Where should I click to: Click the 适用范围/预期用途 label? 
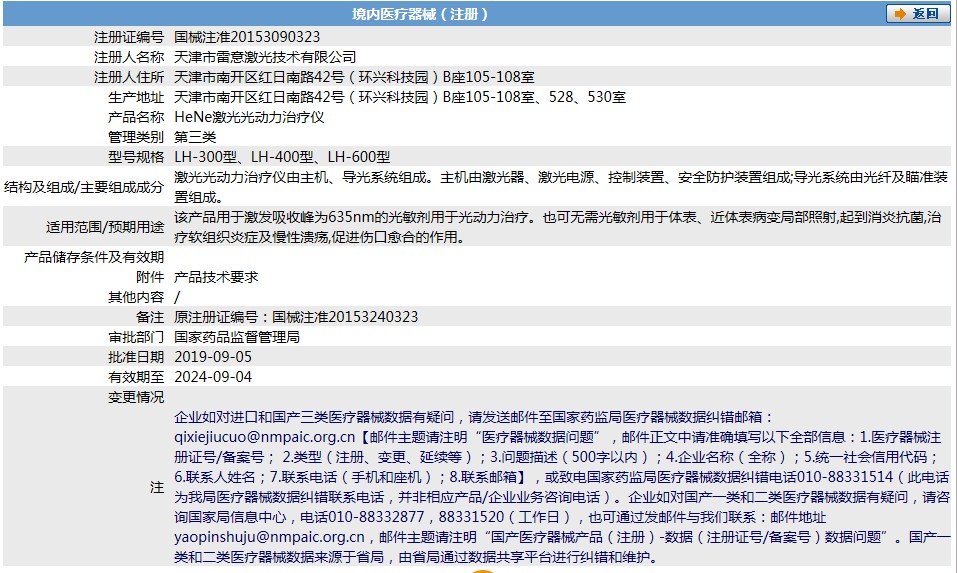(105, 227)
